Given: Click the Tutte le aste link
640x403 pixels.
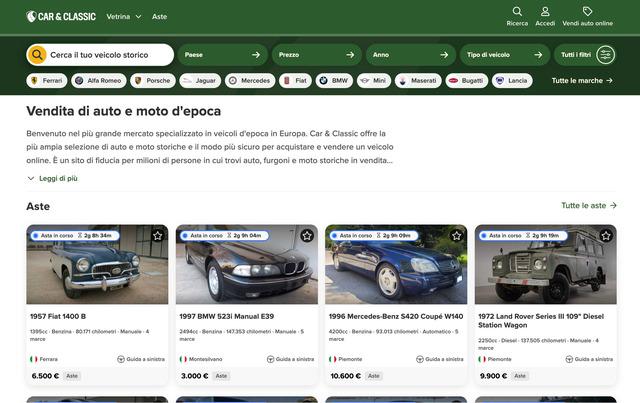Looking at the screenshot, I should pyautogui.click(x=589, y=205).
